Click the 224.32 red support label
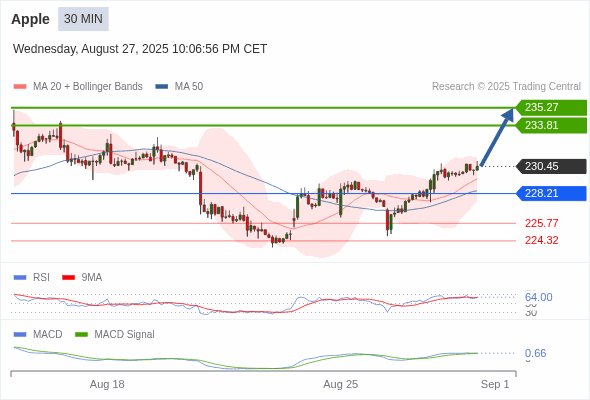The width and height of the screenshot is (590, 400). coord(541,240)
